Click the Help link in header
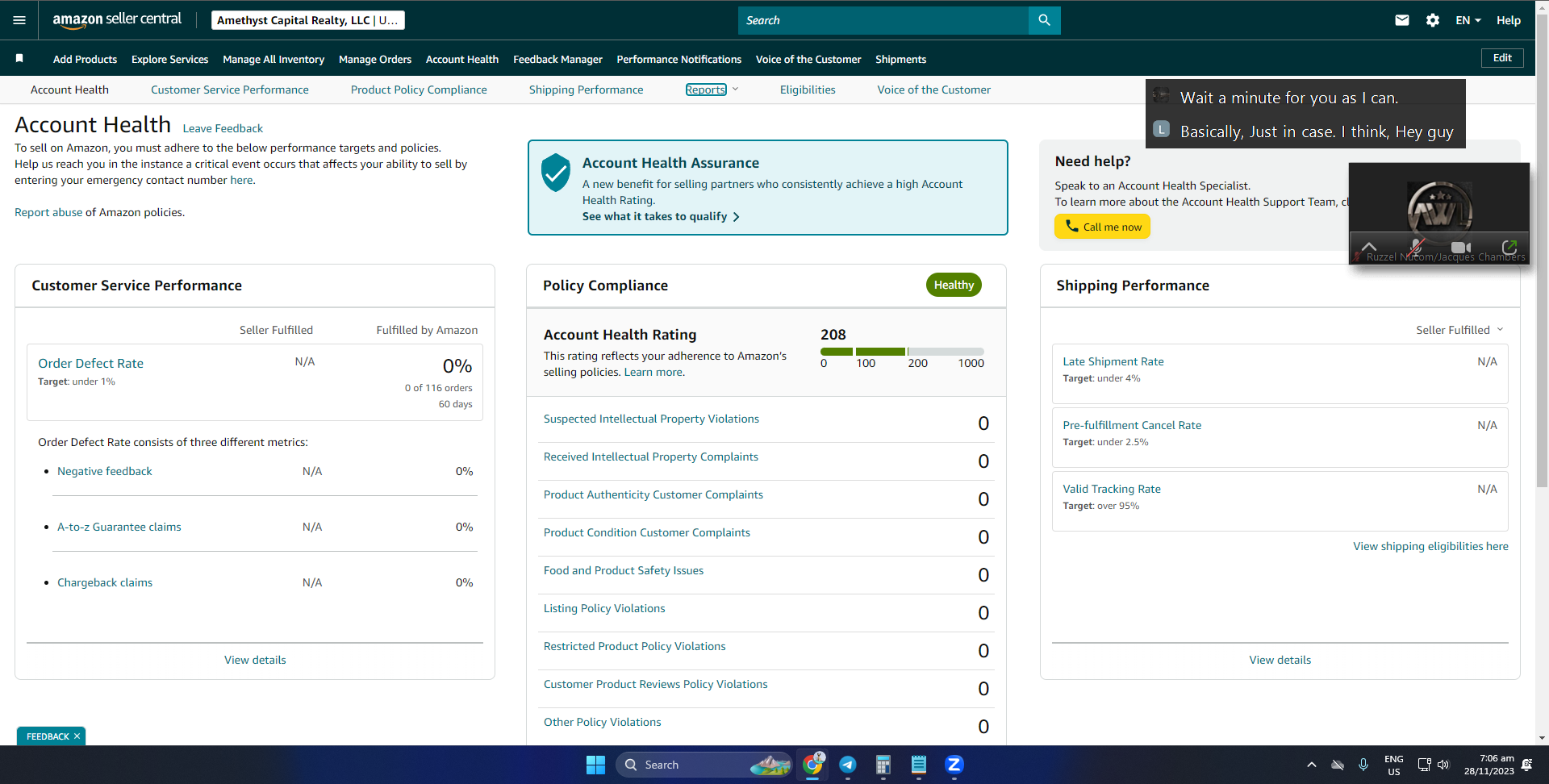The height and width of the screenshot is (784, 1549). [1509, 20]
